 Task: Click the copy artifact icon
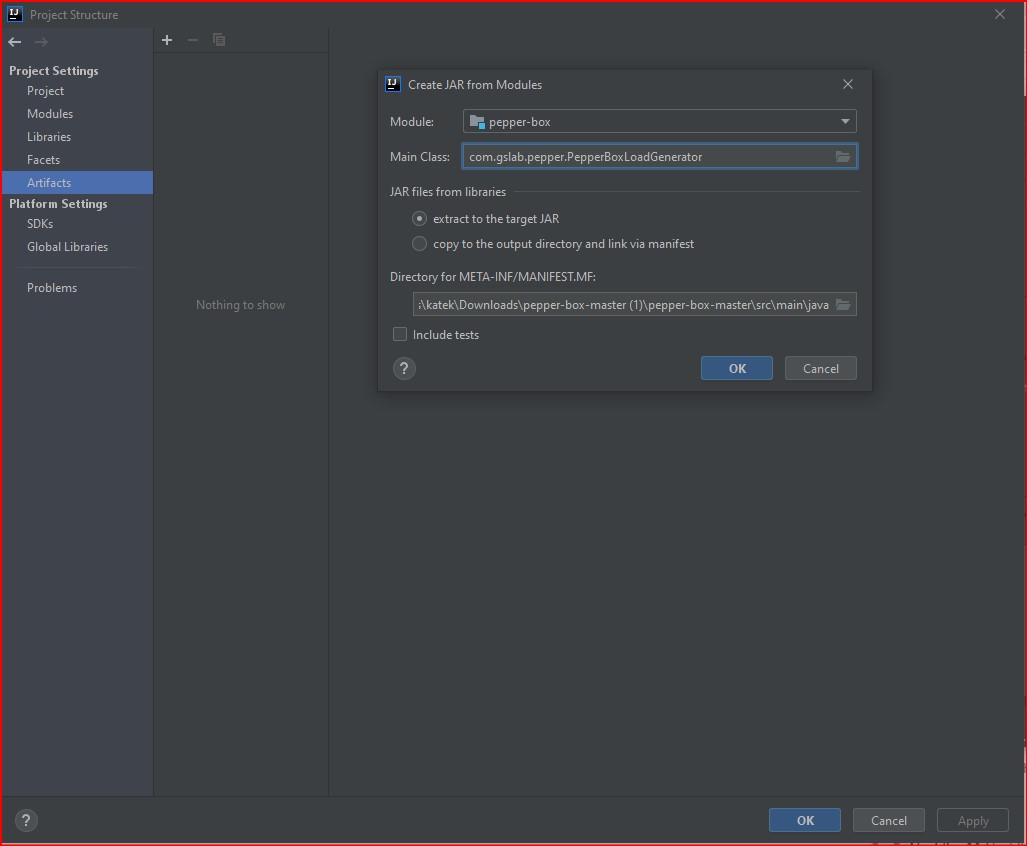[x=219, y=40]
